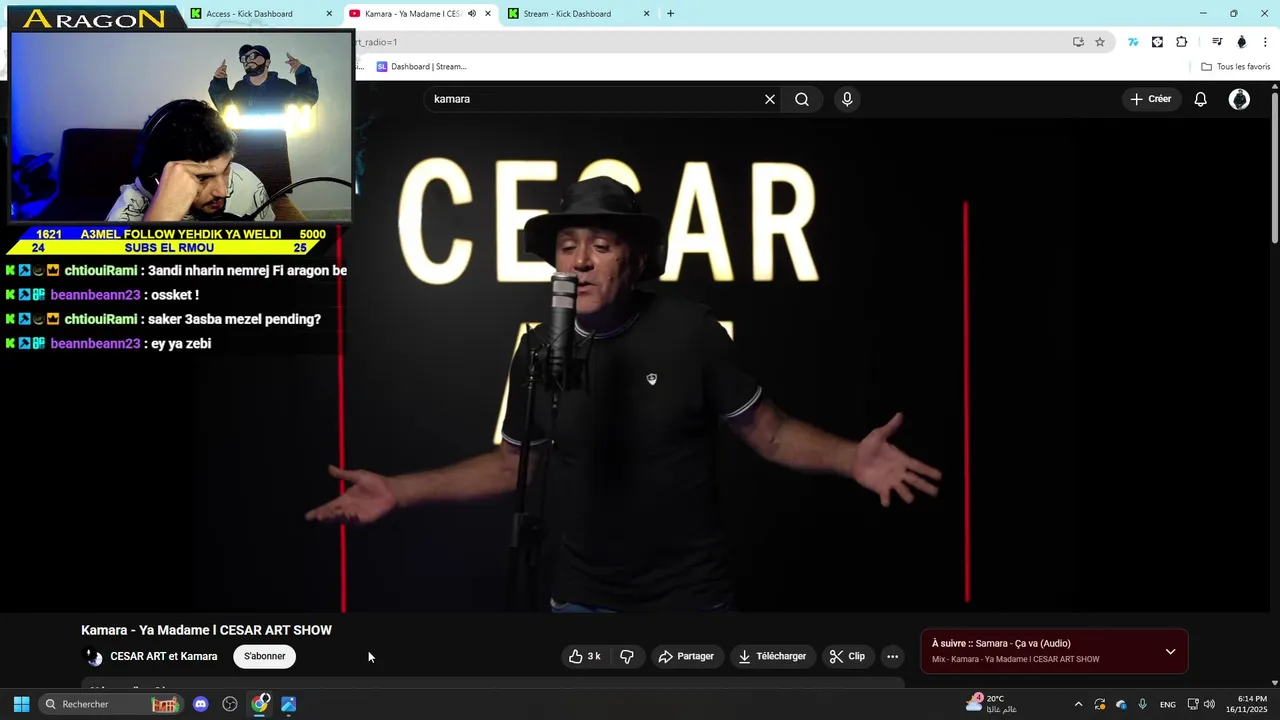Open Chrome from the taskbar
Image resolution: width=1280 pixels, height=720 pixels.
pyautogui.click(x=260, y=704)
